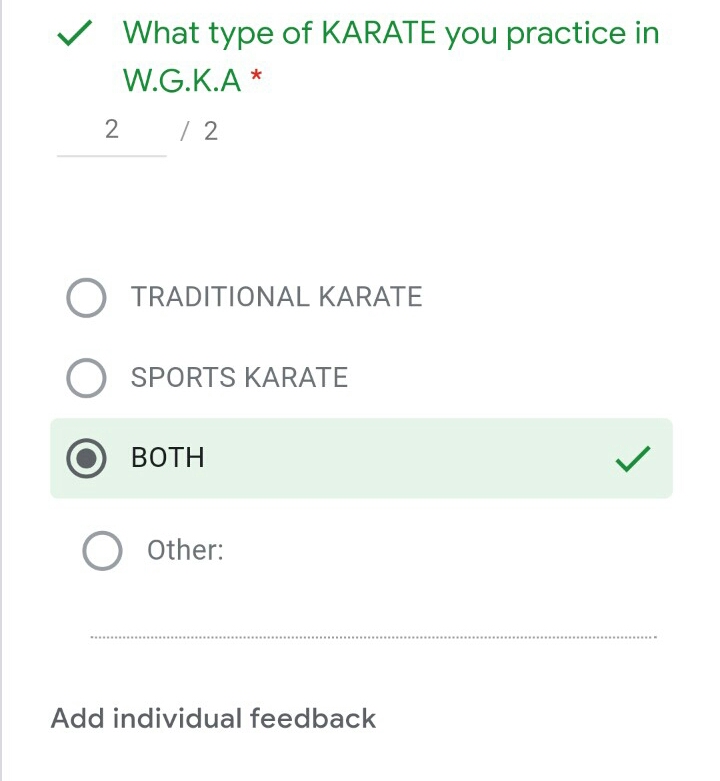Open Add individual feedback
The height and width of the screenshot is (781, 720).
(x=213, y=718)
